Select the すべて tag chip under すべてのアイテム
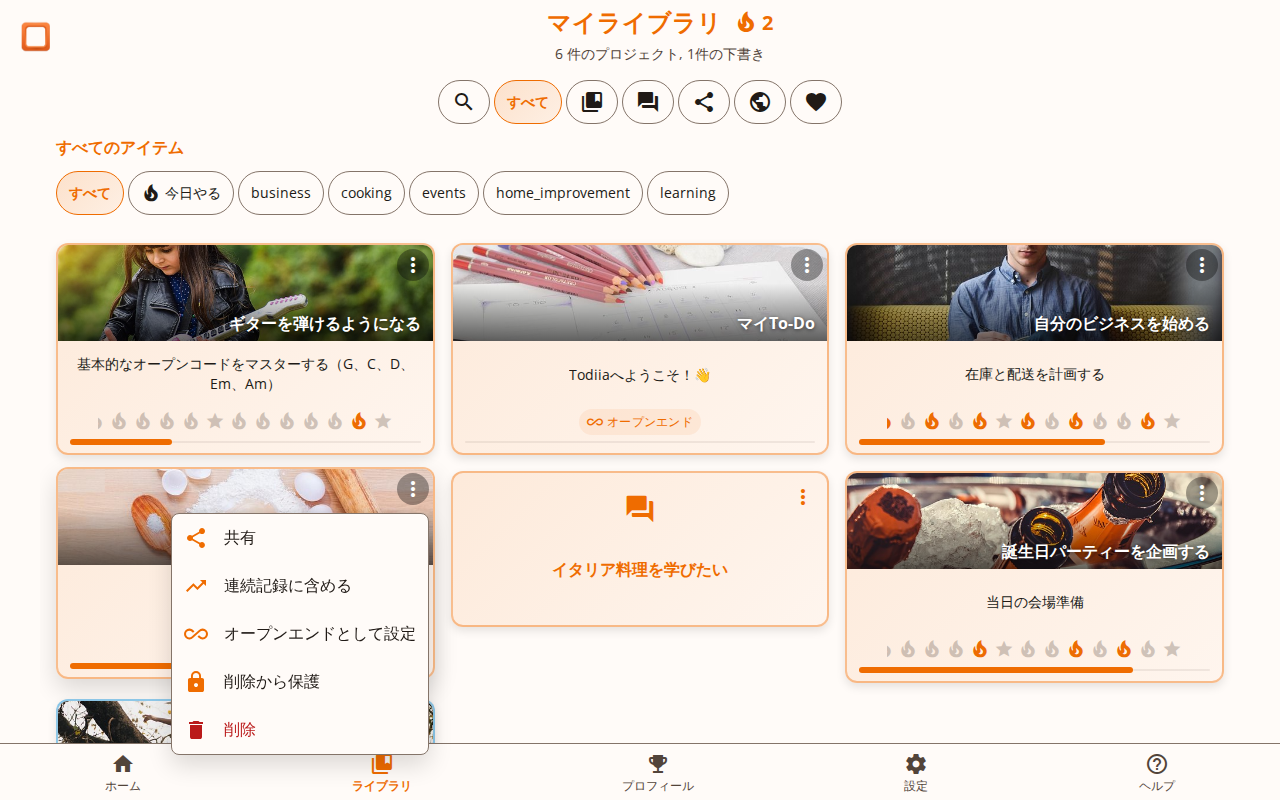 [90, 193]
